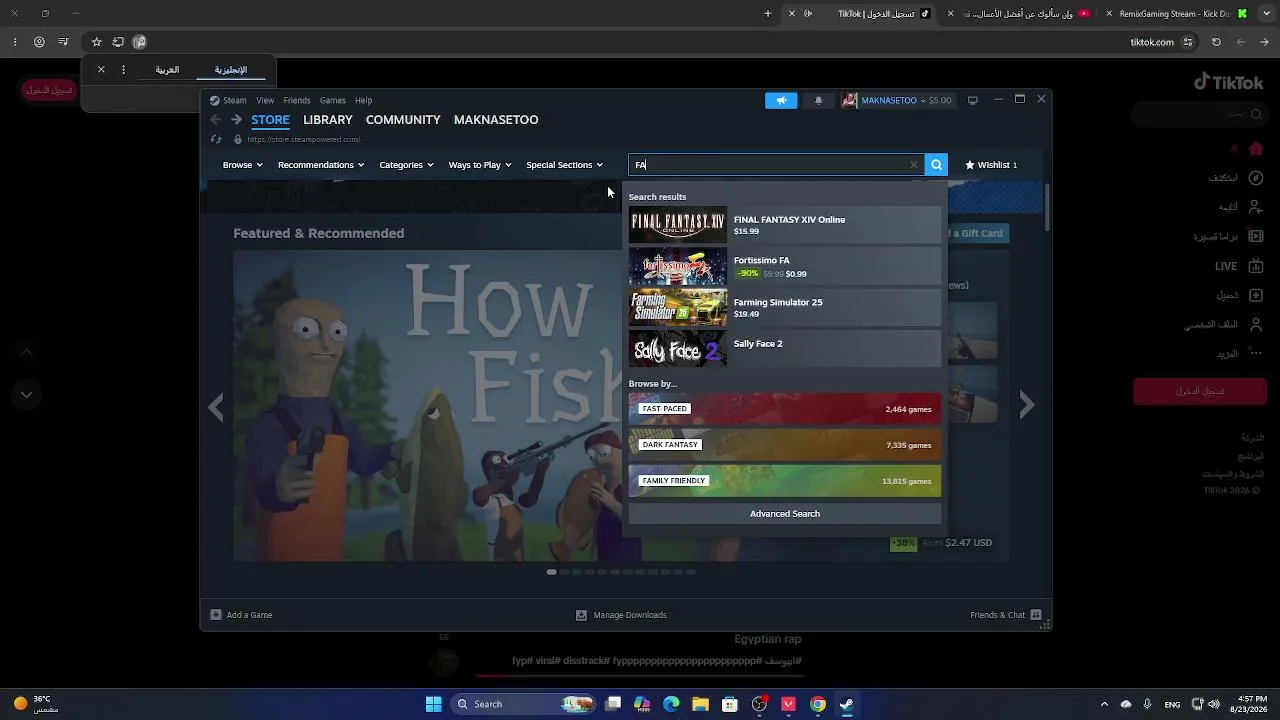Switch to the LIBRARY tab
Screen dimensions: 1280x720
pos(328,120)
